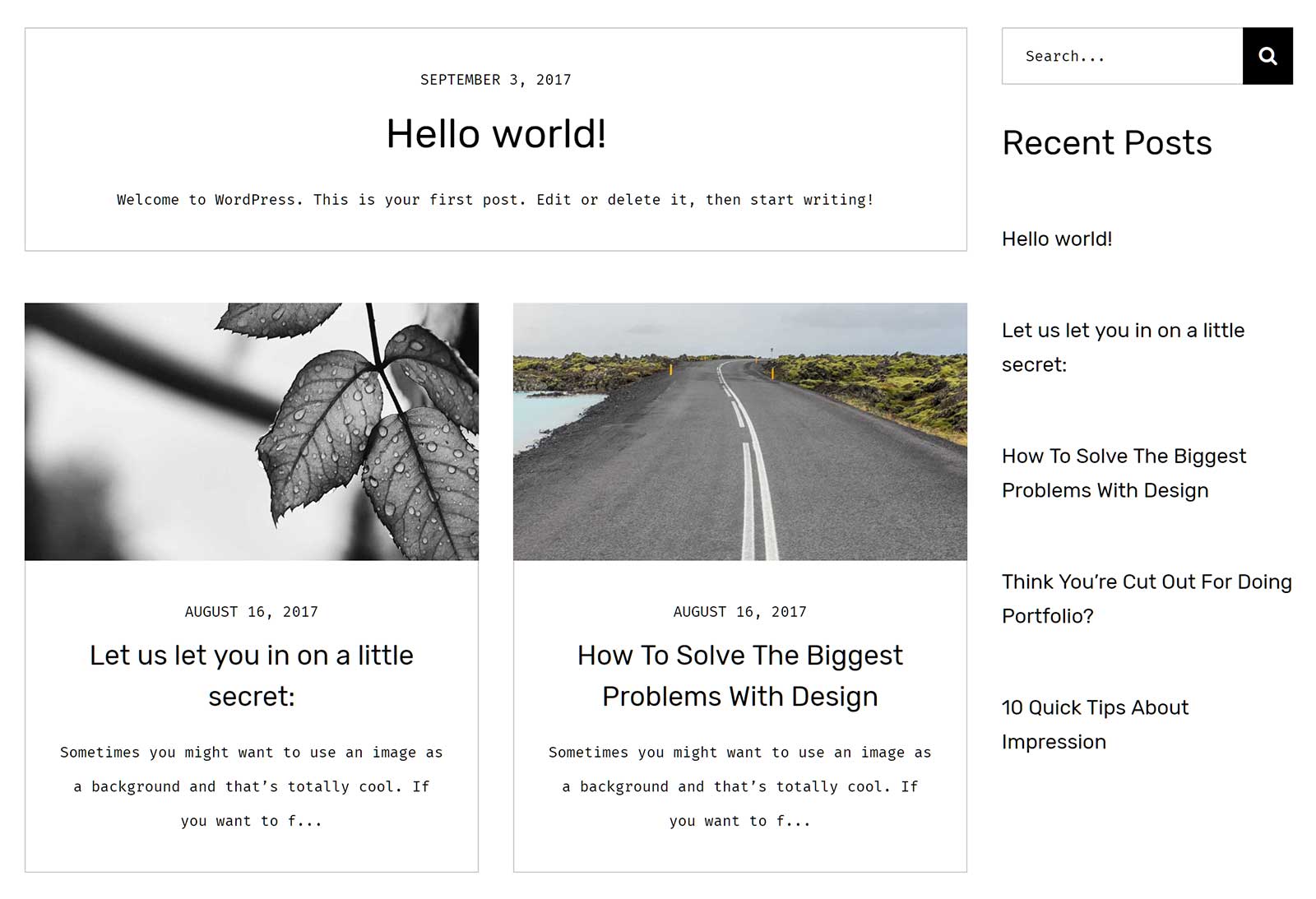
Task: Focus the Search input field
Action: click(x=1122, y=56)
